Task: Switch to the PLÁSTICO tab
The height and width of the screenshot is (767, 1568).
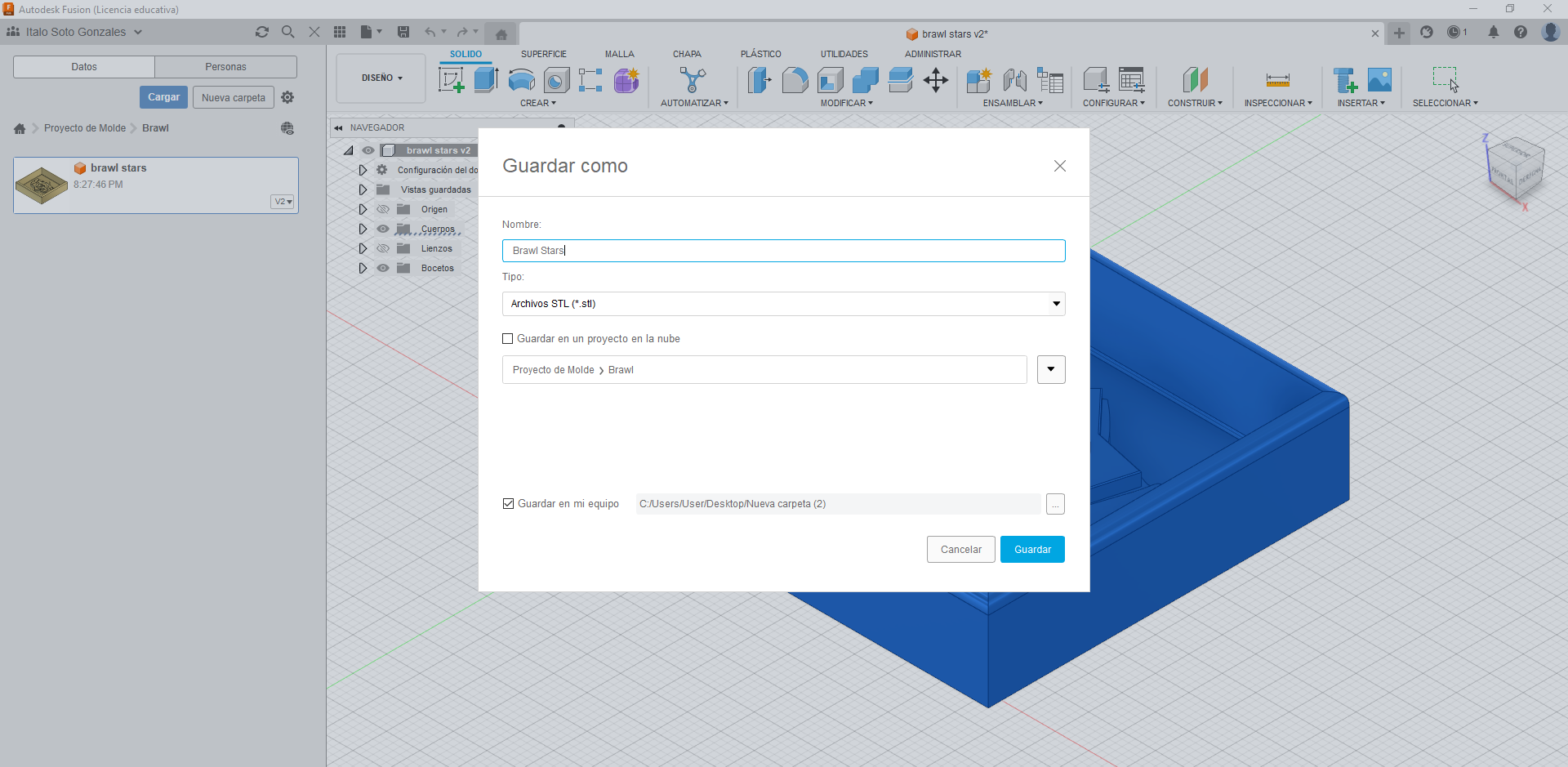Action: [x=761, y=54]
